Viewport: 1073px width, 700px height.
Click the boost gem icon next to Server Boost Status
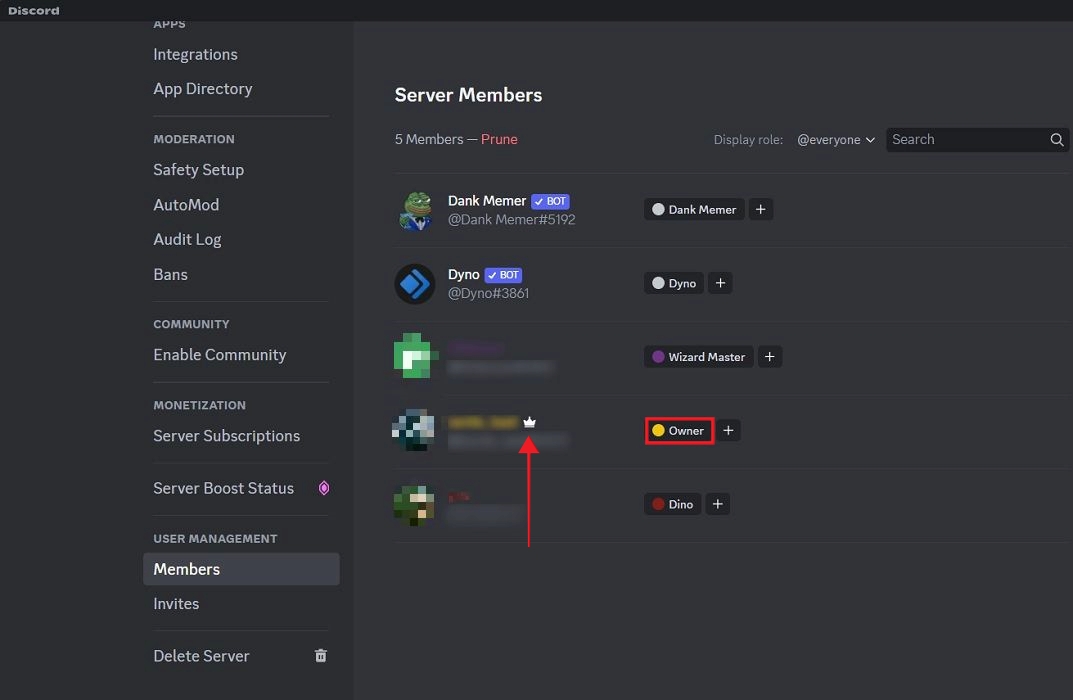point(322,488)
